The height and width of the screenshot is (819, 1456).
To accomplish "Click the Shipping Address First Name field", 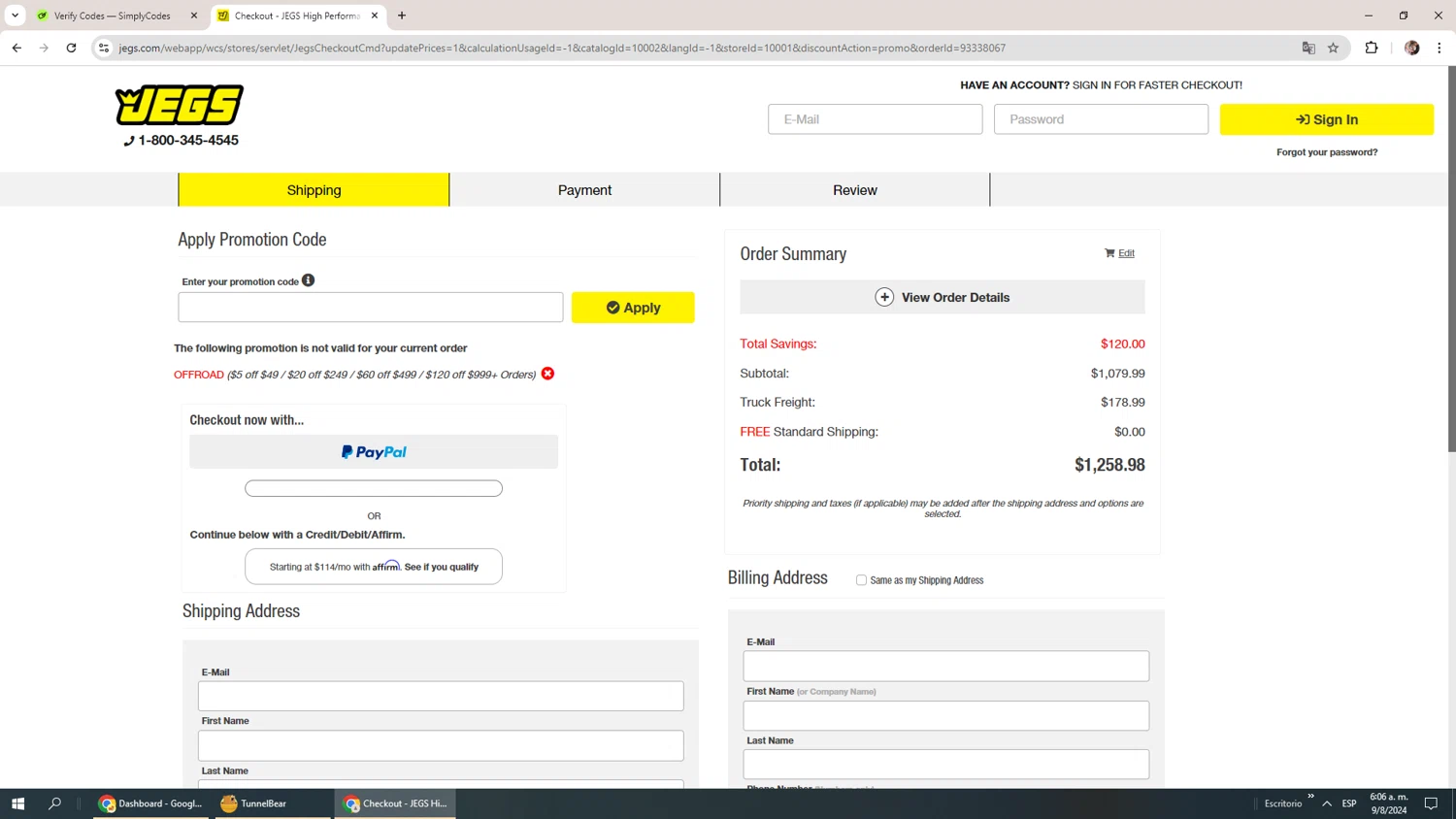I will pyautogui.click(x=441, y=745).
